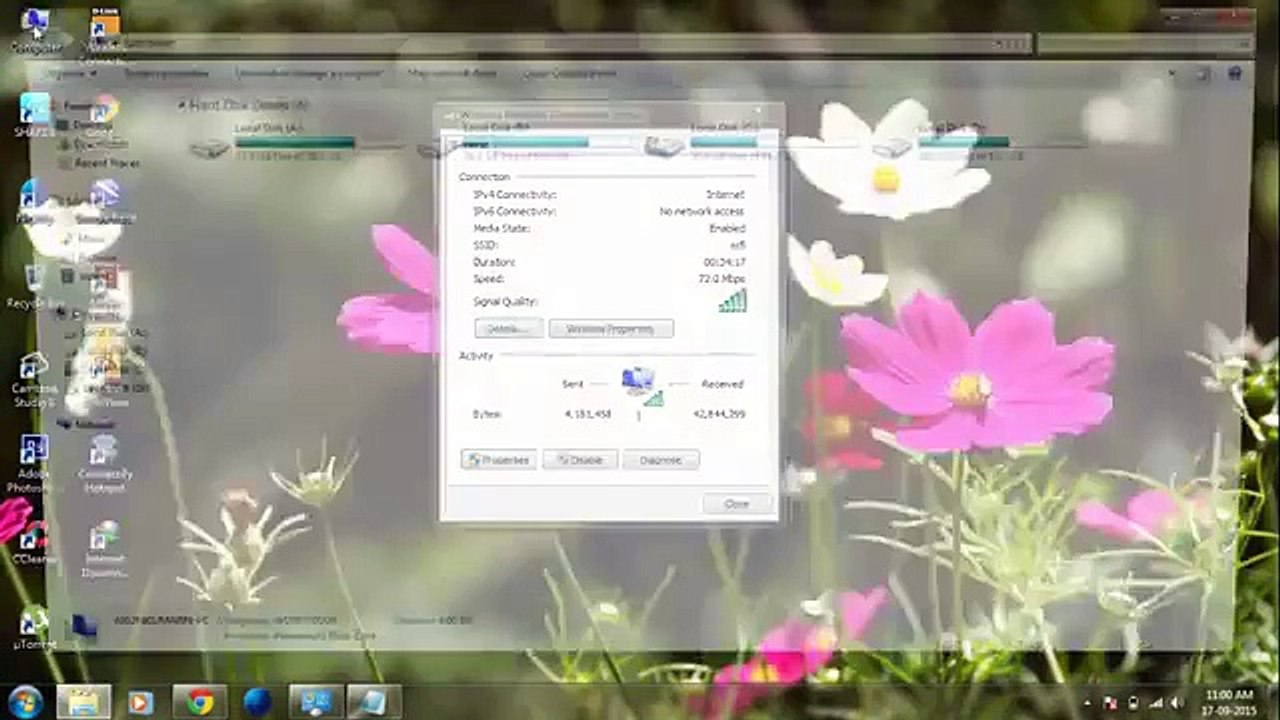The height and width of the screenshot is (720, 1280).
Task: Click the volume speaker tray icon
Action: point(1177,702)
